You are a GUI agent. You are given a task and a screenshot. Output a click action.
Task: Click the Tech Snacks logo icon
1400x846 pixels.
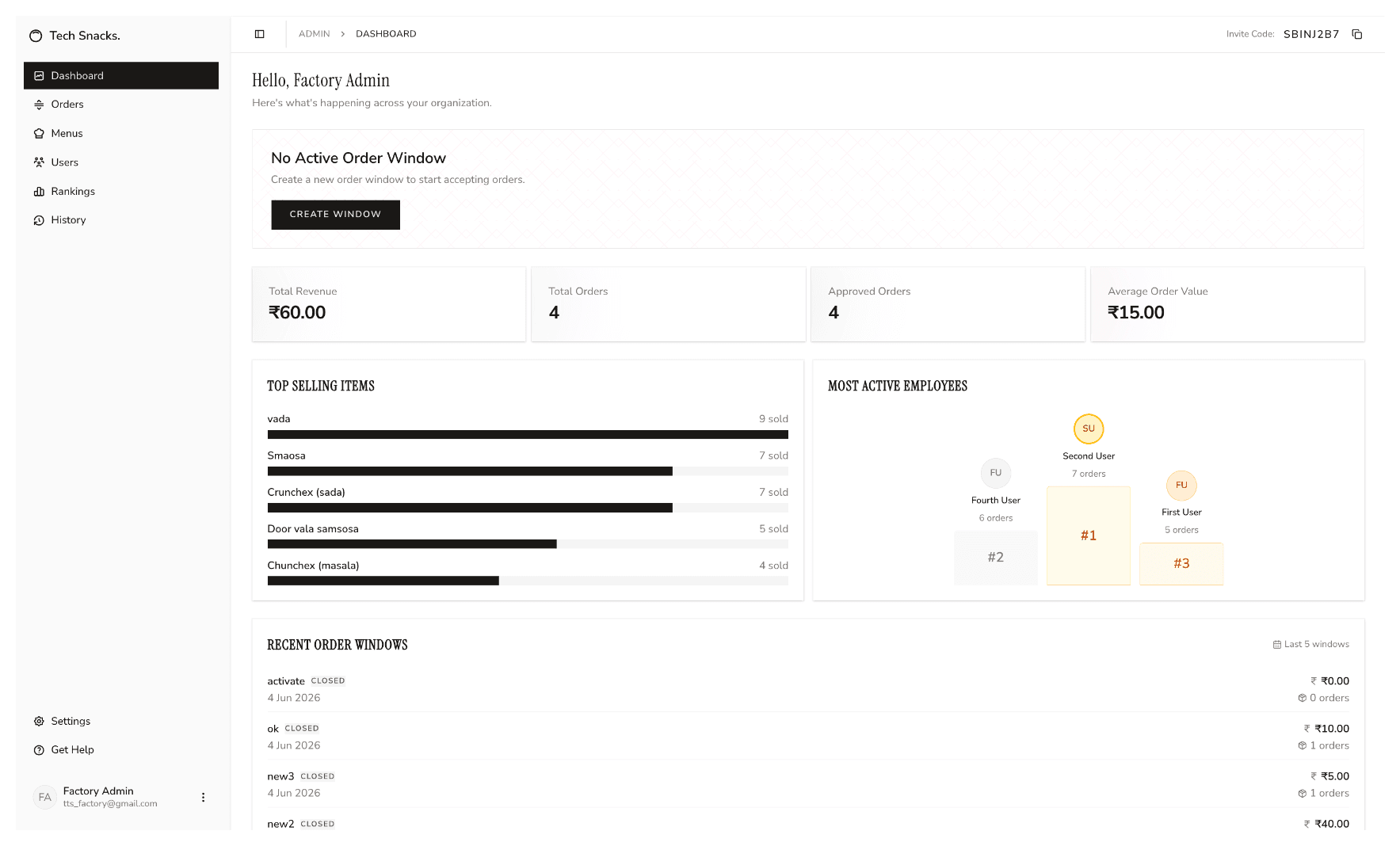[36, 36]
